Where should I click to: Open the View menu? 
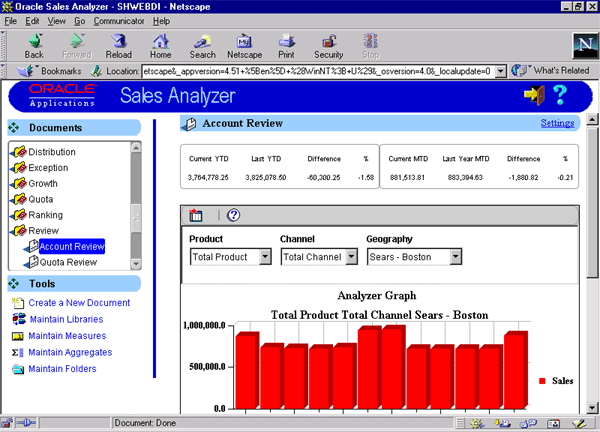tap(57, 21)
